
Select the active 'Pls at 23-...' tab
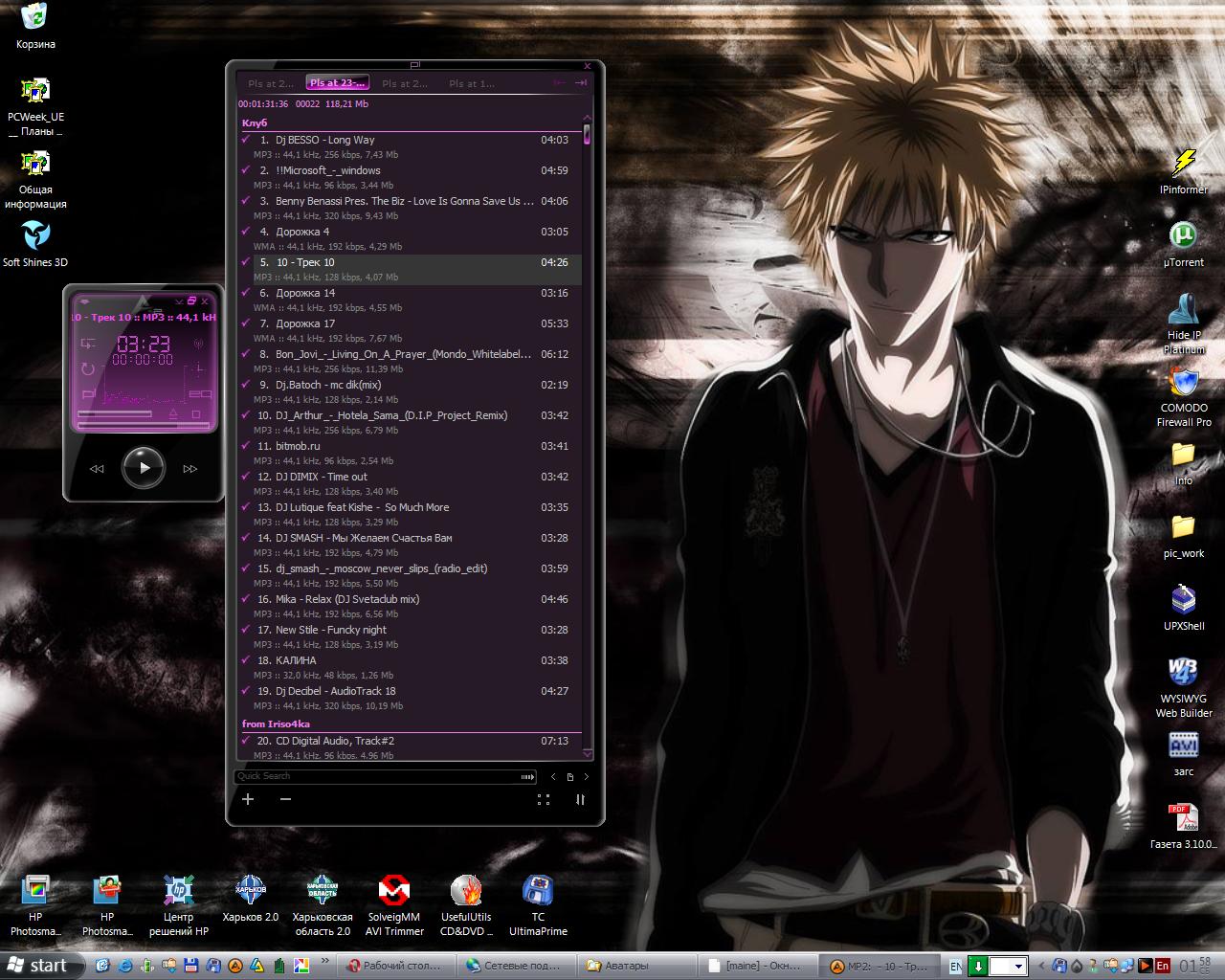pyautogui.click(x=337, y=83)
